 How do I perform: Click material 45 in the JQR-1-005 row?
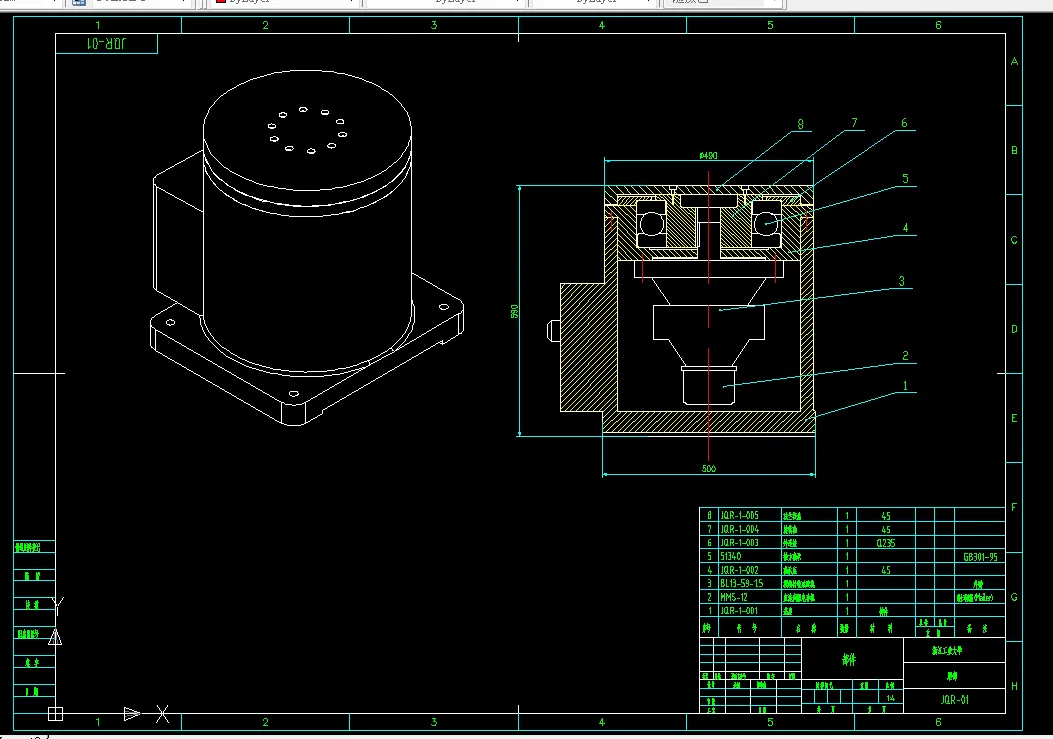pyautogui.click(x=886, y=516)
